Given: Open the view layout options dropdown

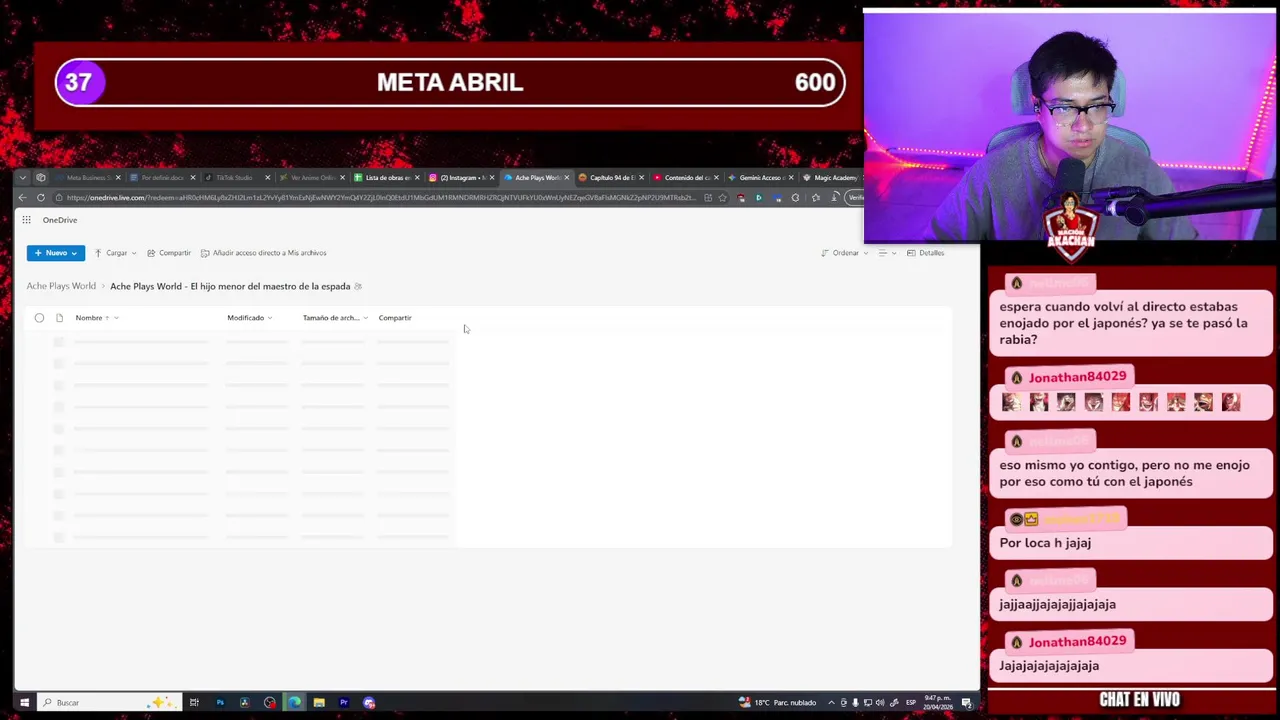Looking at the screenshot, I should 886,253.
